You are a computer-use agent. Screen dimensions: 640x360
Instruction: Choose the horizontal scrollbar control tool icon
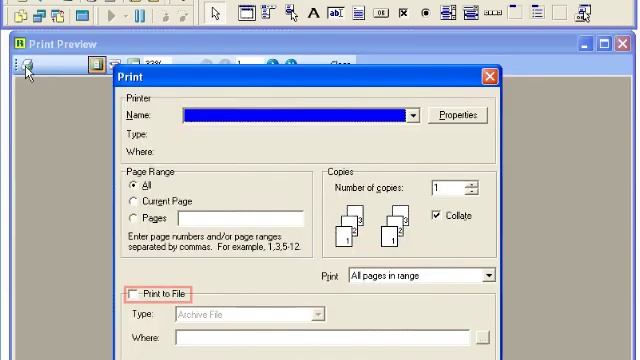[x=493, y=13]
